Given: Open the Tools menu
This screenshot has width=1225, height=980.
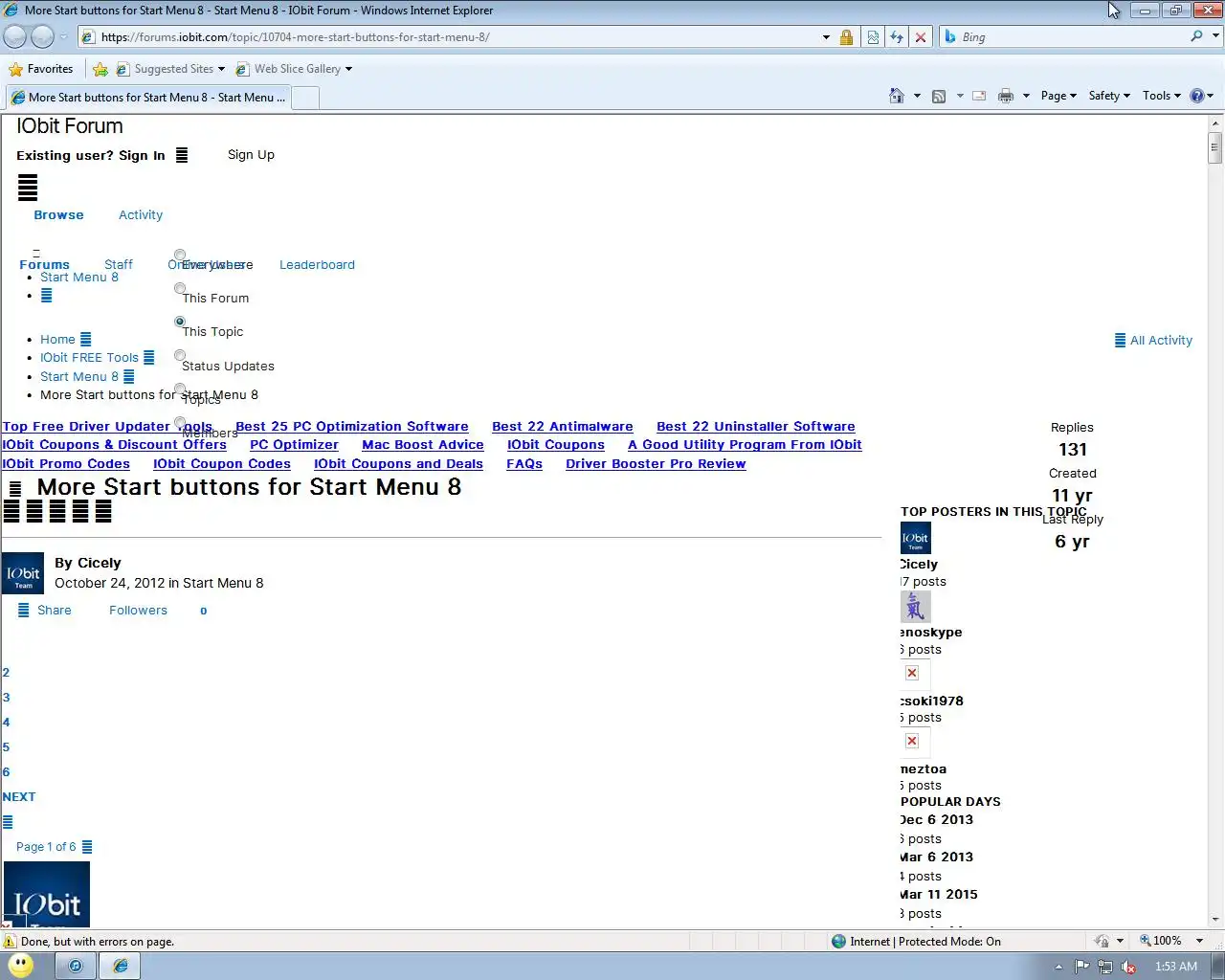Looking at the screenshot, I should coord(1161,96).
